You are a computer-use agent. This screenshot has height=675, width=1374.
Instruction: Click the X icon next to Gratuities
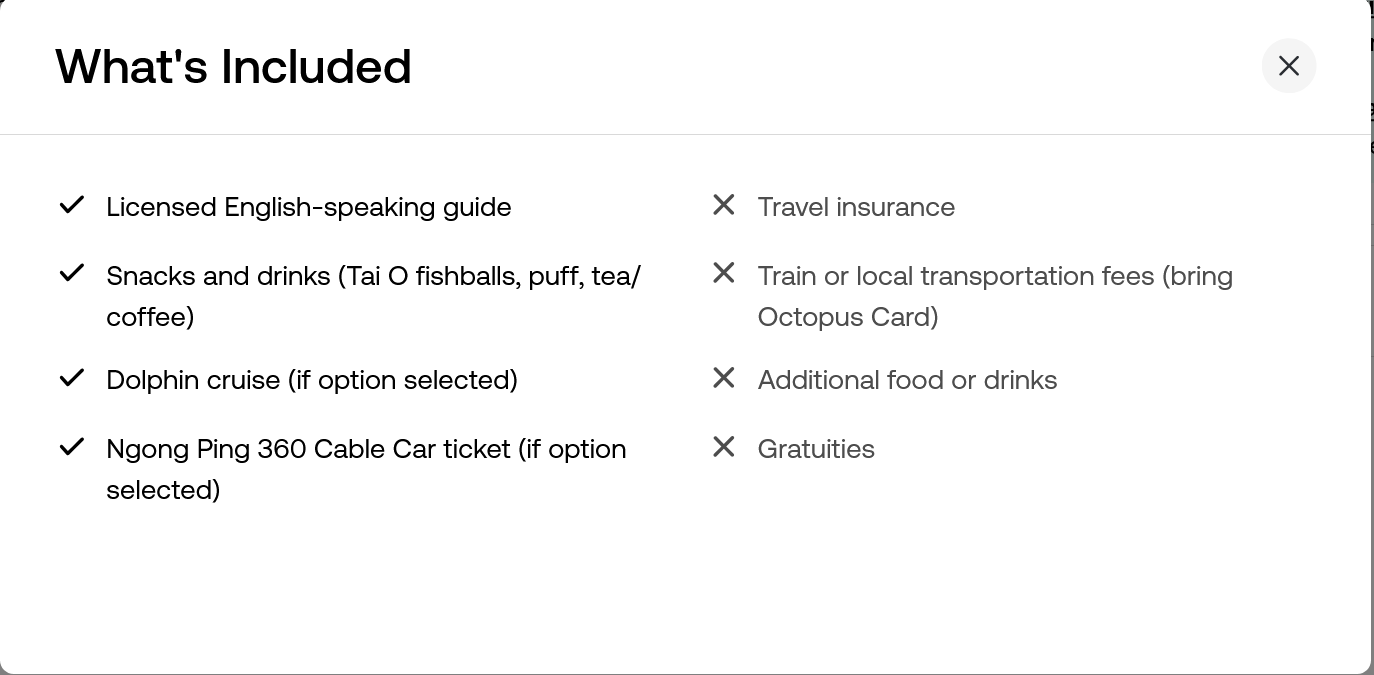pos(724,447)
